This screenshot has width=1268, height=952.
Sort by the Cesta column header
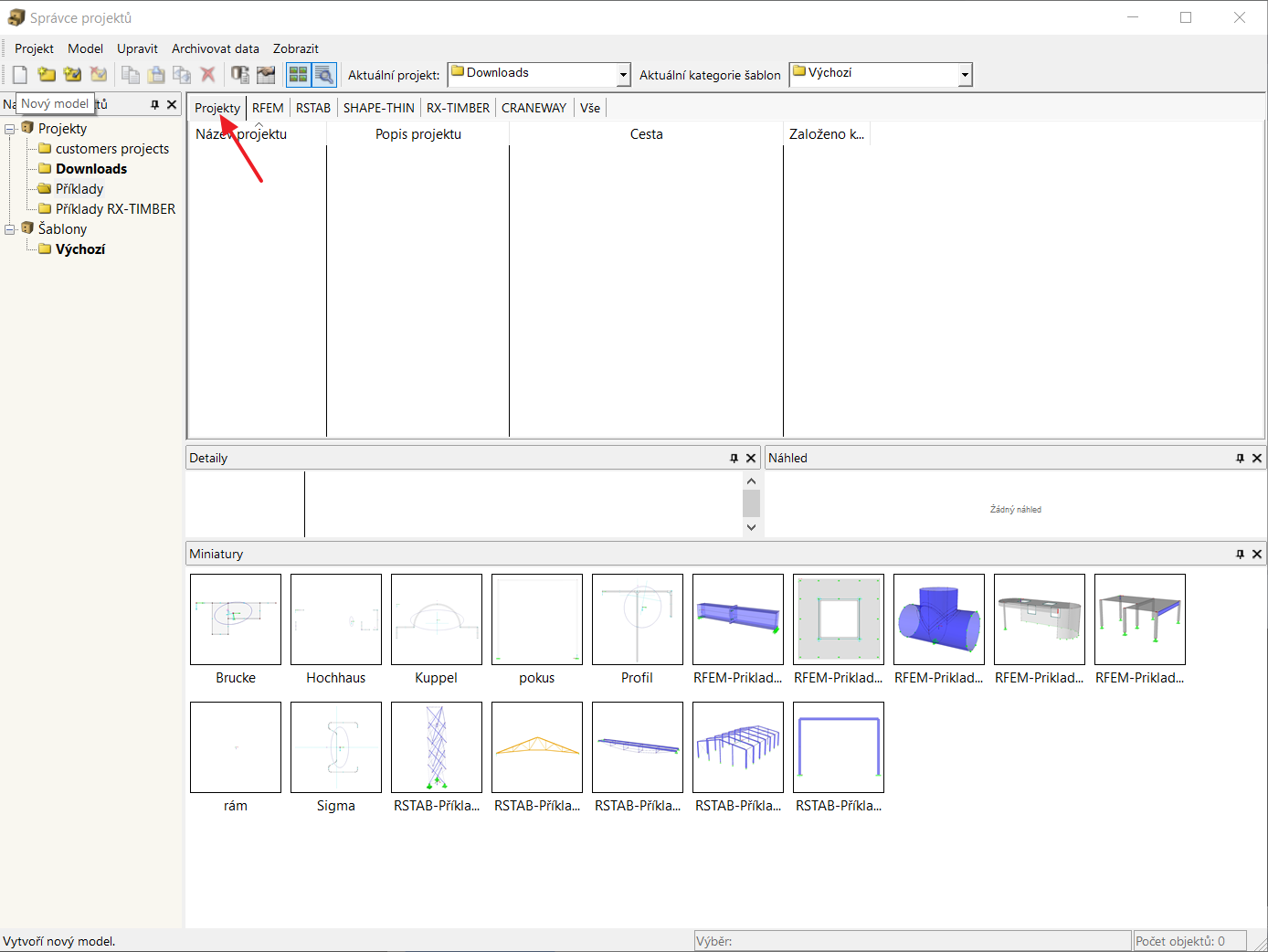click(647, 134)
